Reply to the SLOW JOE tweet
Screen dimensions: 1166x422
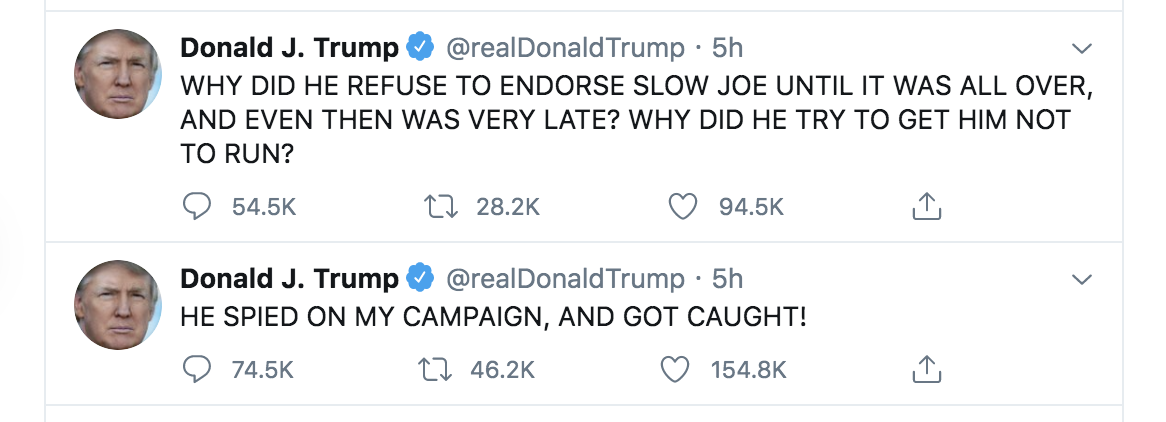tap(196, 206)
